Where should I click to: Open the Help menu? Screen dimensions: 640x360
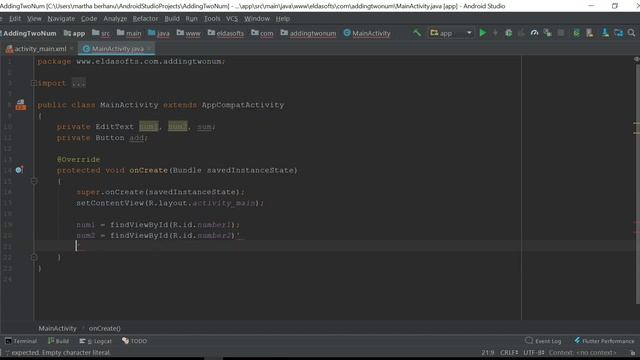pyautogui.click(x=282, y=19)
